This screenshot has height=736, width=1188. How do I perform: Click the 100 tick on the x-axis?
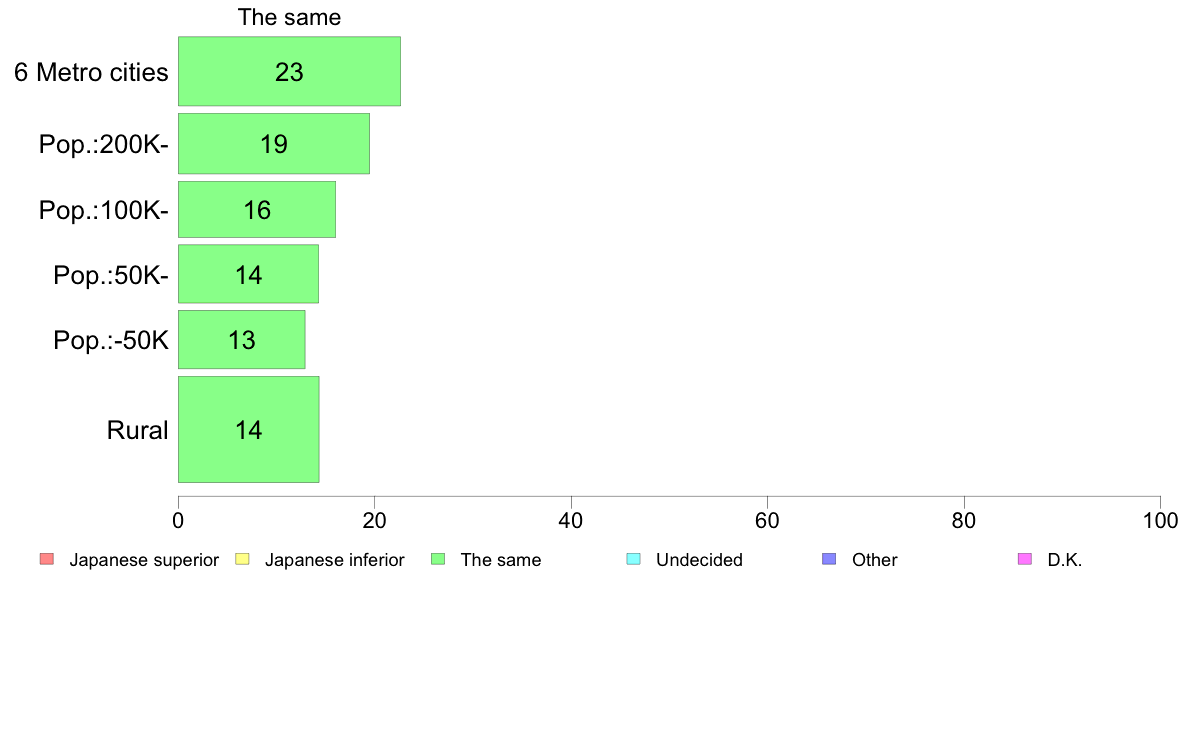[1160, 521]
